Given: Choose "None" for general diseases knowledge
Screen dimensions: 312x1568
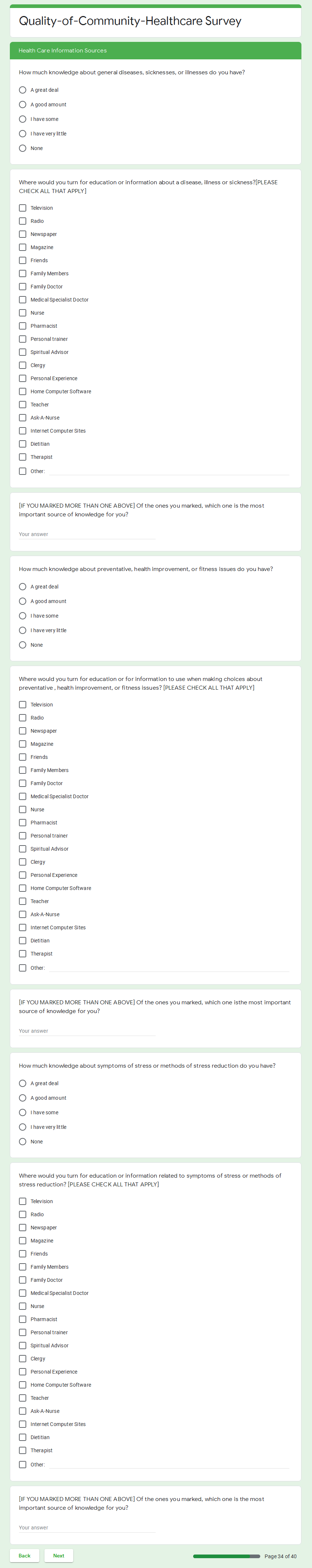Looking at the screenshot, I should point(23,149).
